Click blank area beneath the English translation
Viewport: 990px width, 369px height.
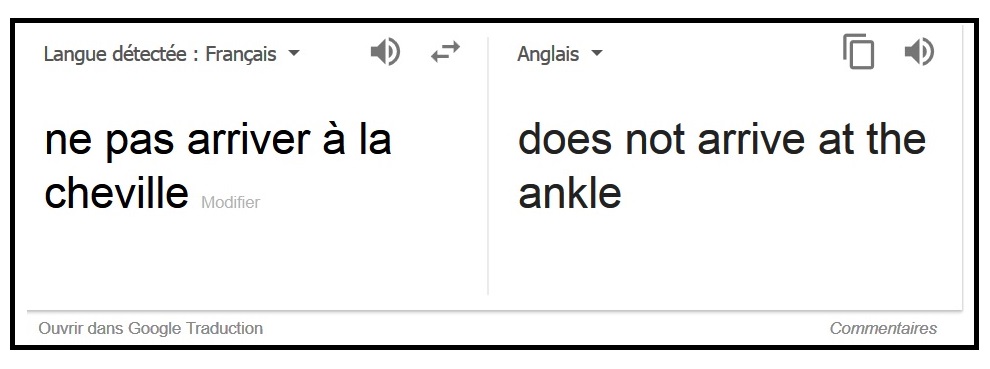[726, 259]
